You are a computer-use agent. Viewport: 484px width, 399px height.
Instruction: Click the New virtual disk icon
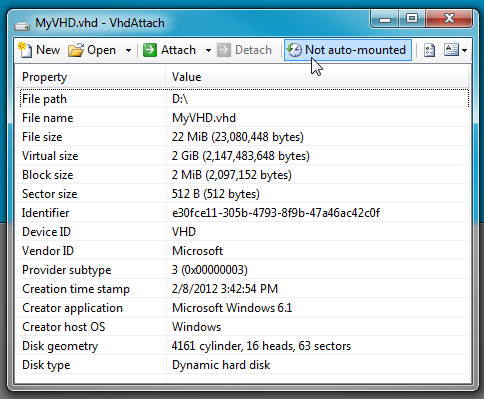click(25, 50)
